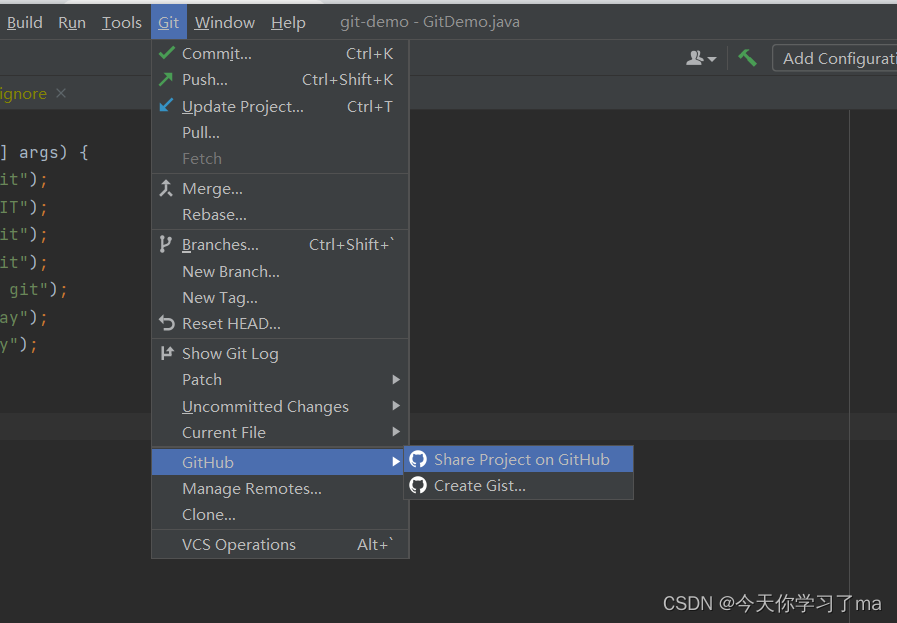The height and width of the screenshot is (623, 897).
Task: Click the Branches icon in Git menu
Action: (x=165, y=244)
